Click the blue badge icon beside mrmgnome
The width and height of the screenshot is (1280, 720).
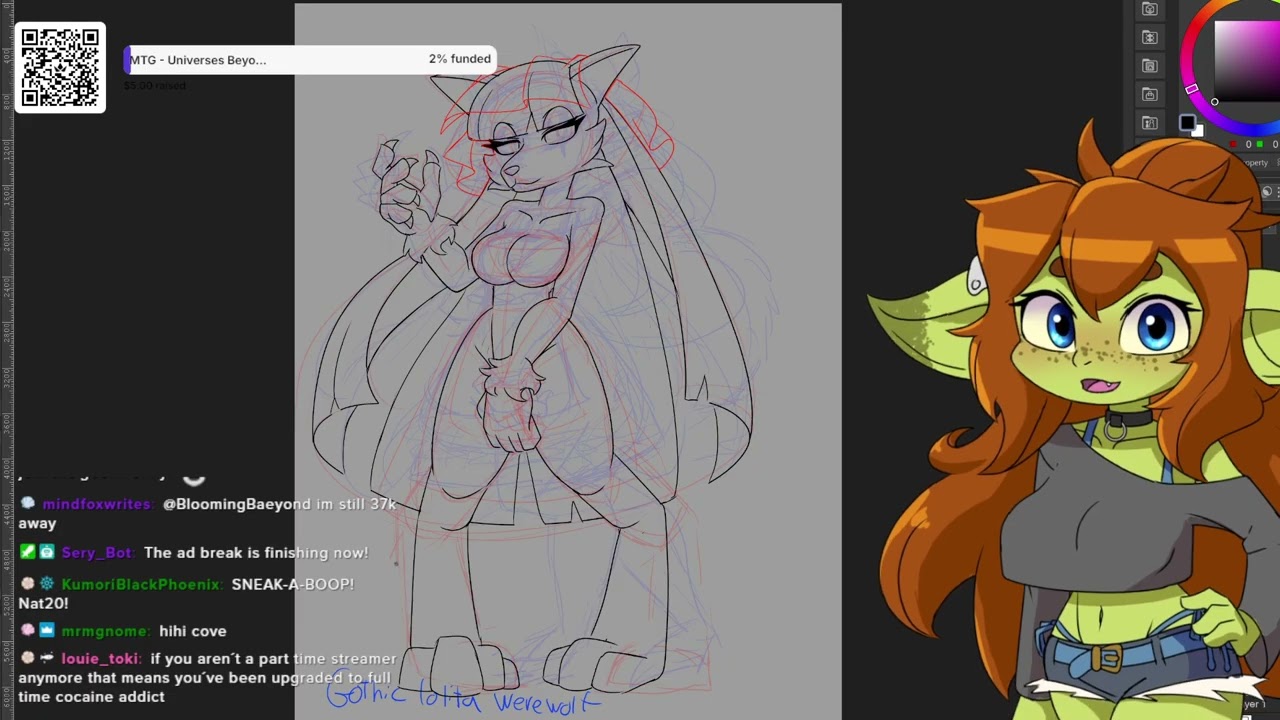tap(47, 631)
